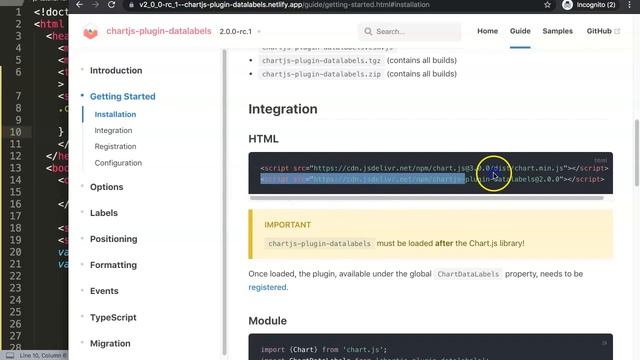The image size is (640, 360).
Task: Click the browser forward arrow
Action: coord(95,4)
